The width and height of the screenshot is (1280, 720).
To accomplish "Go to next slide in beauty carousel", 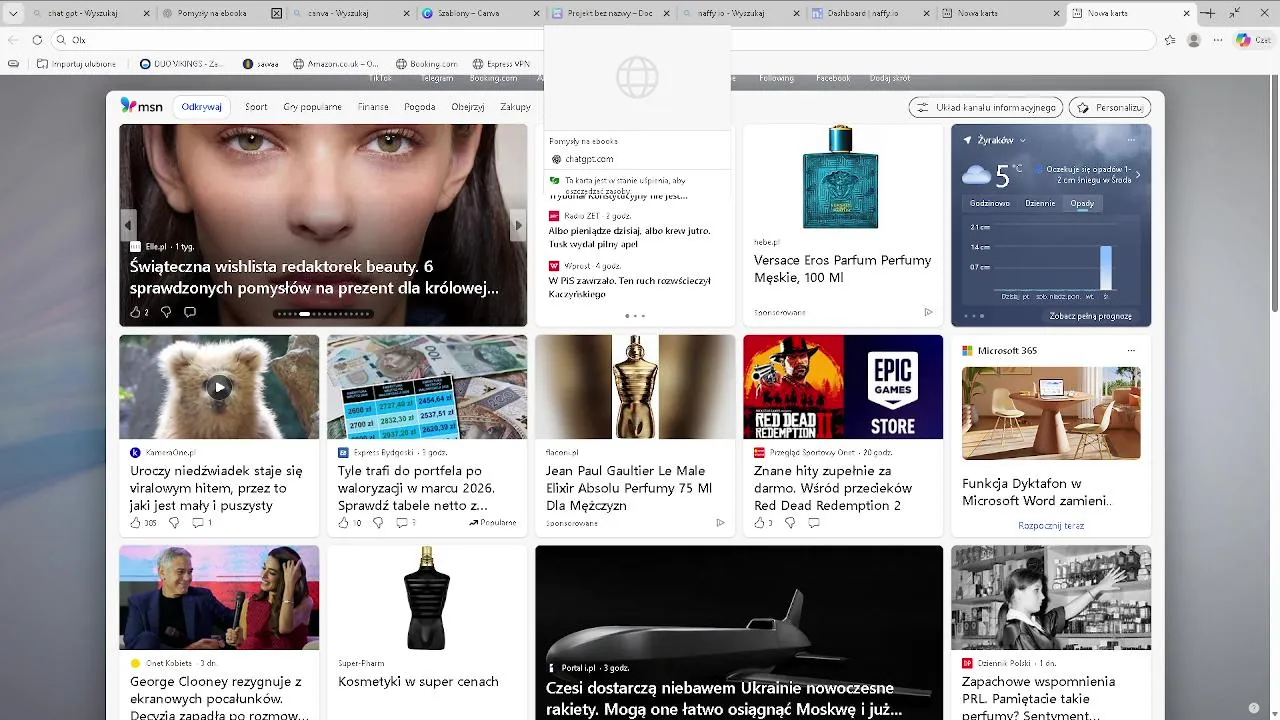I will (x=518, y=225).
